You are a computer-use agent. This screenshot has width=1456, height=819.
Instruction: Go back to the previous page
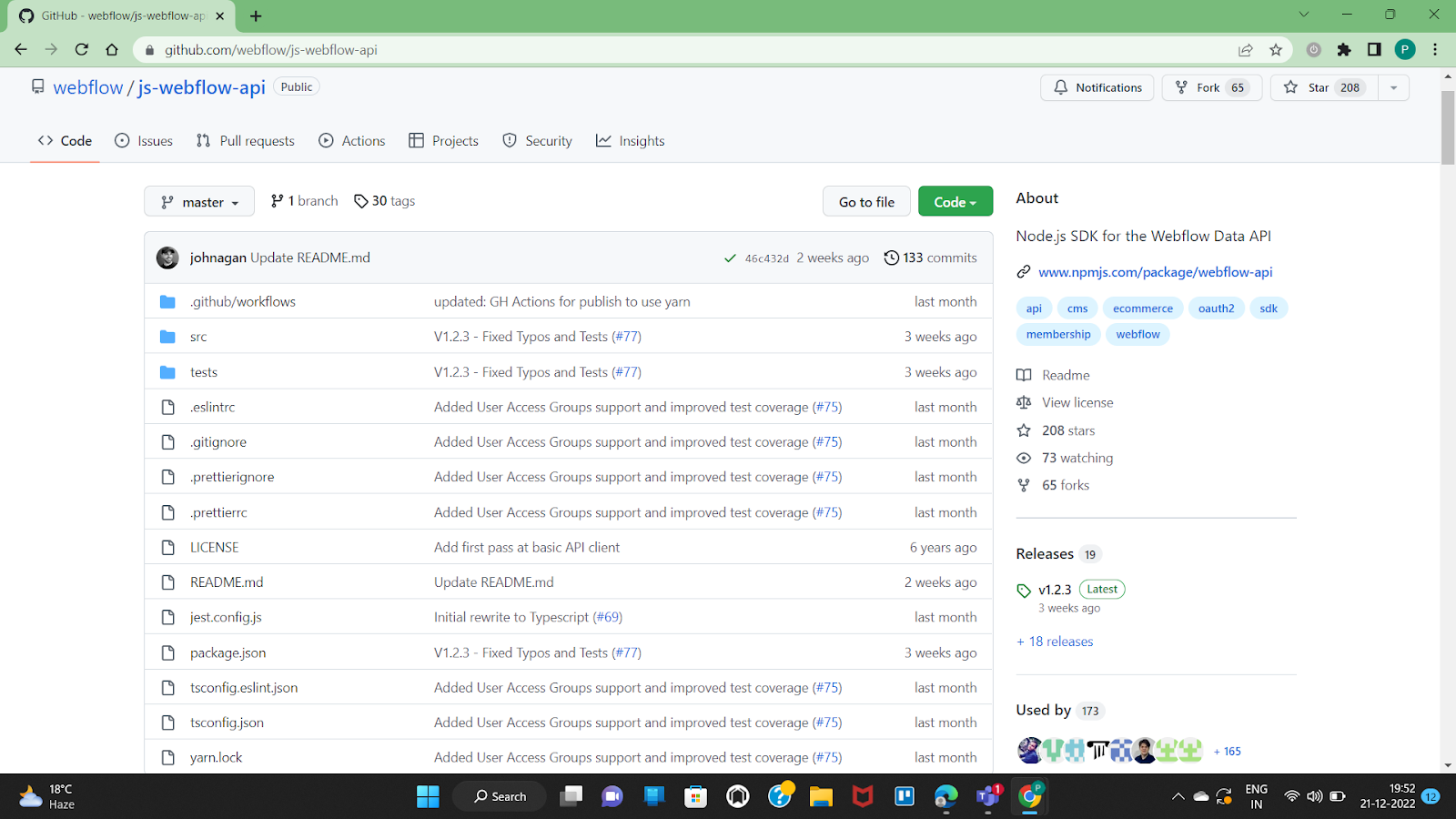click(x=21, y=50)
